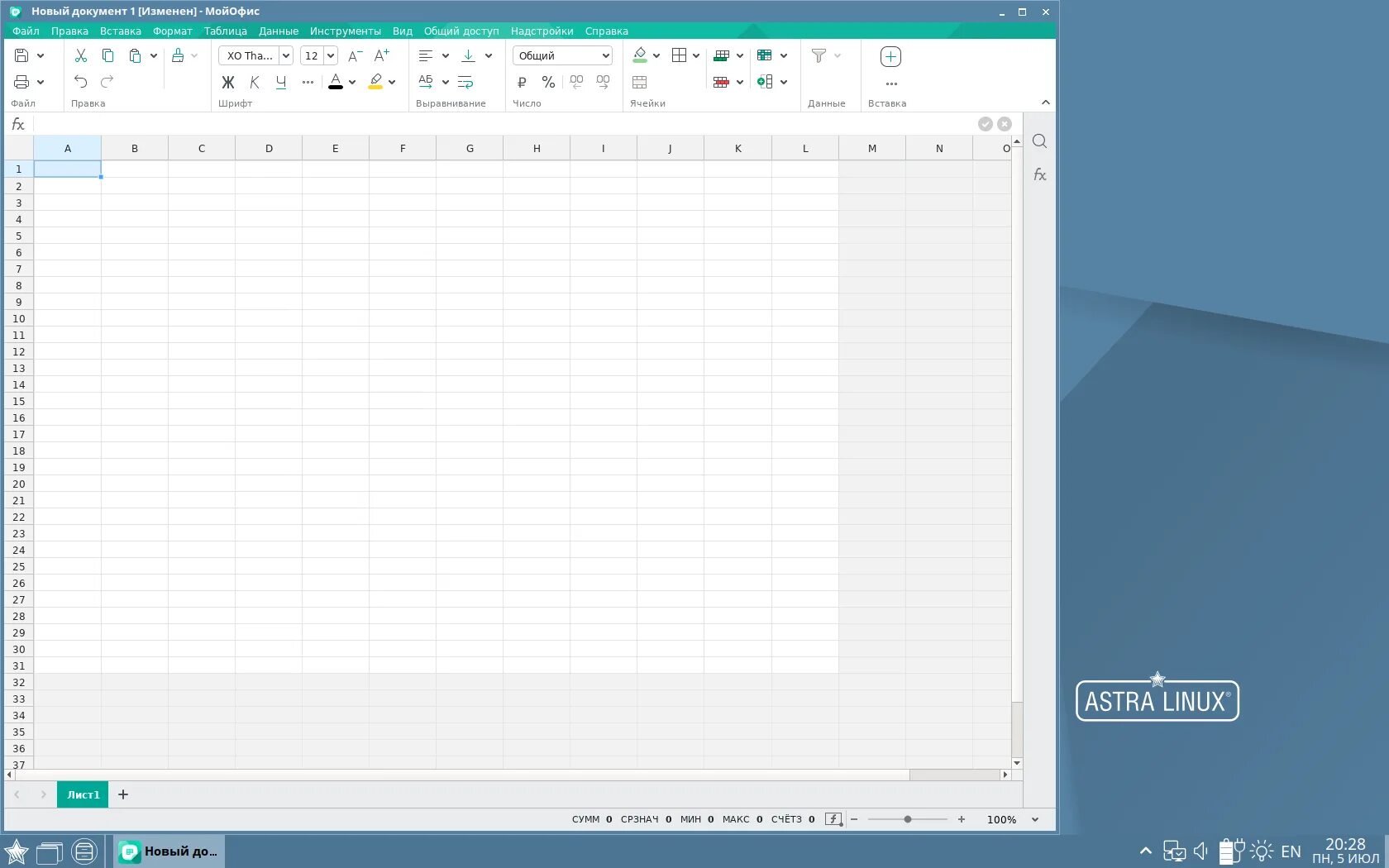Click more insert options ellipsis
This screenshot has height=868, width=1389.
click(x=891, y=83)
